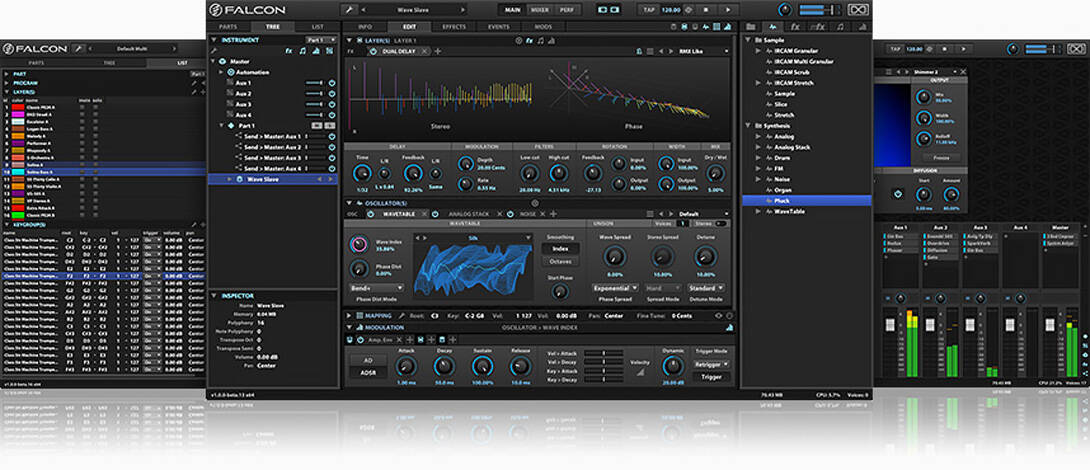
Task: Click the Octaves smoothing button
Action: click(x=560, y=261)
